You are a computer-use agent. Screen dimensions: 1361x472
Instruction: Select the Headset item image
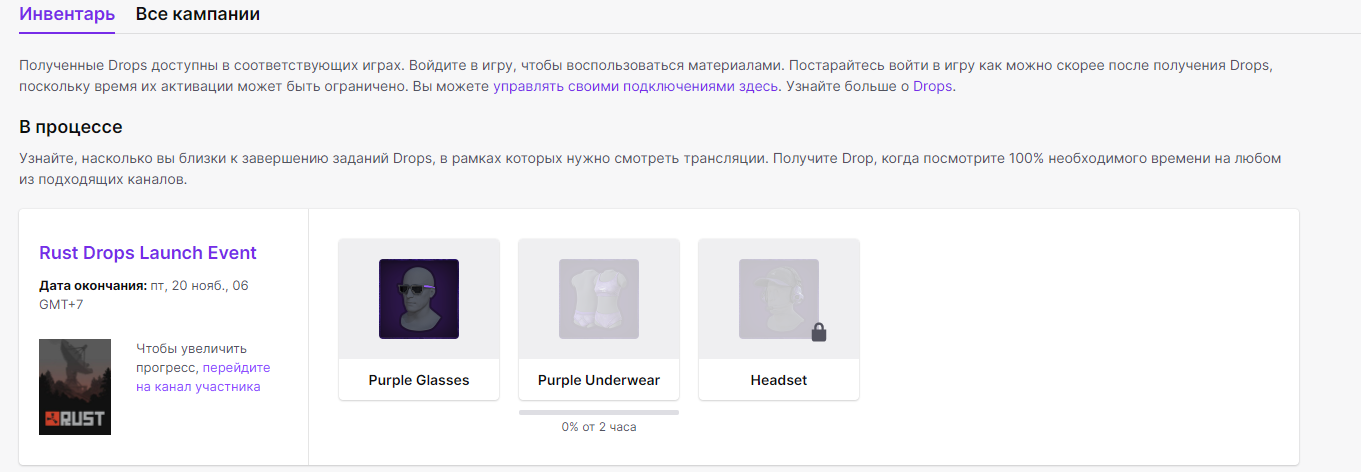(779, 299)
